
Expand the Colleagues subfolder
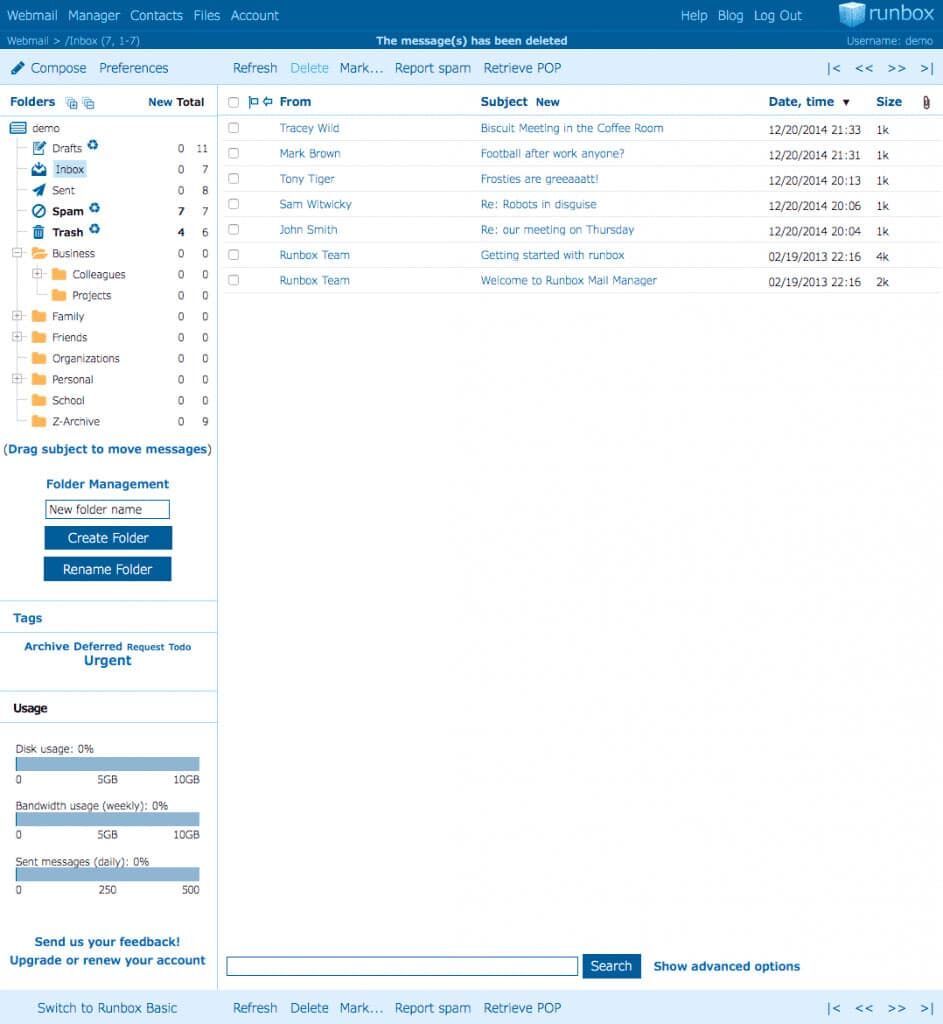pyautogui.click(x=38, y=274)
